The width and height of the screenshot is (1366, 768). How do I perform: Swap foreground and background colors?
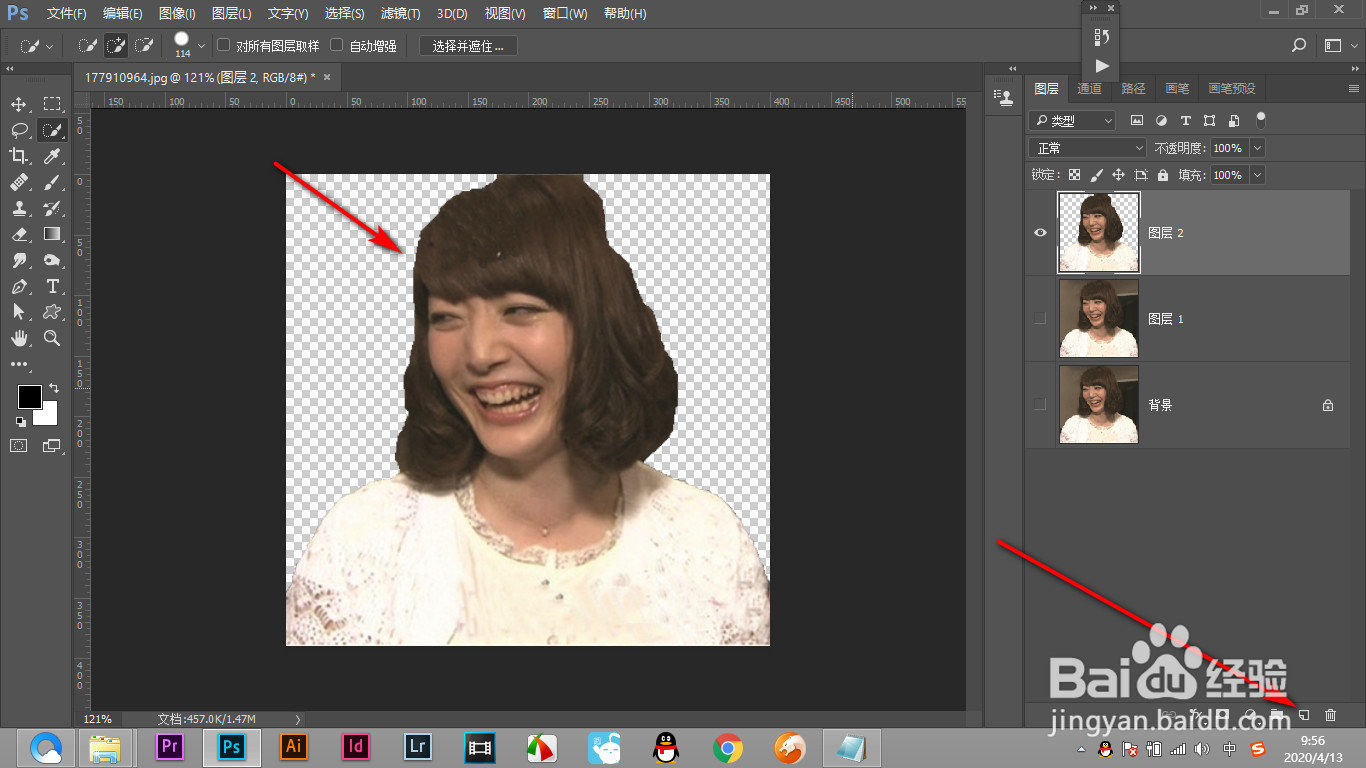point(53,388)
